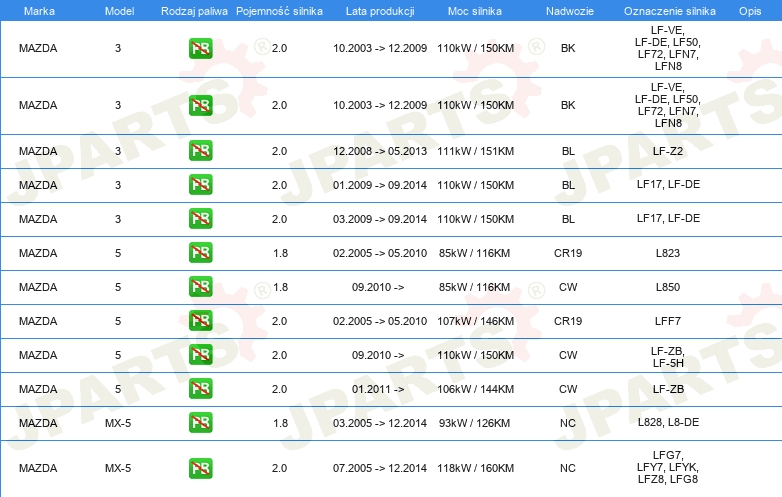Screen dimensions: 782x497
Task: Select the 2.0 capacity cell in the LF-Z2 row
Action: (x=279, y=151)
